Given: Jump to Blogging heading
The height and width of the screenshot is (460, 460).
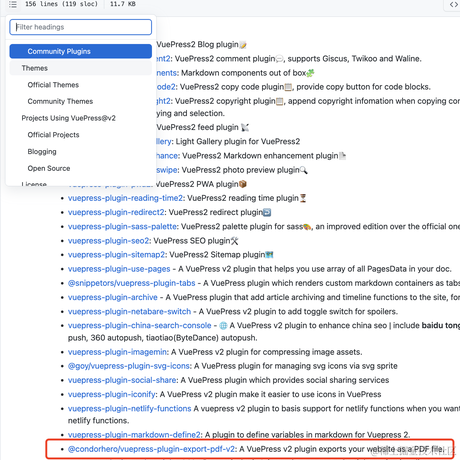Looking at the screenshot, I should click(42, 152).
